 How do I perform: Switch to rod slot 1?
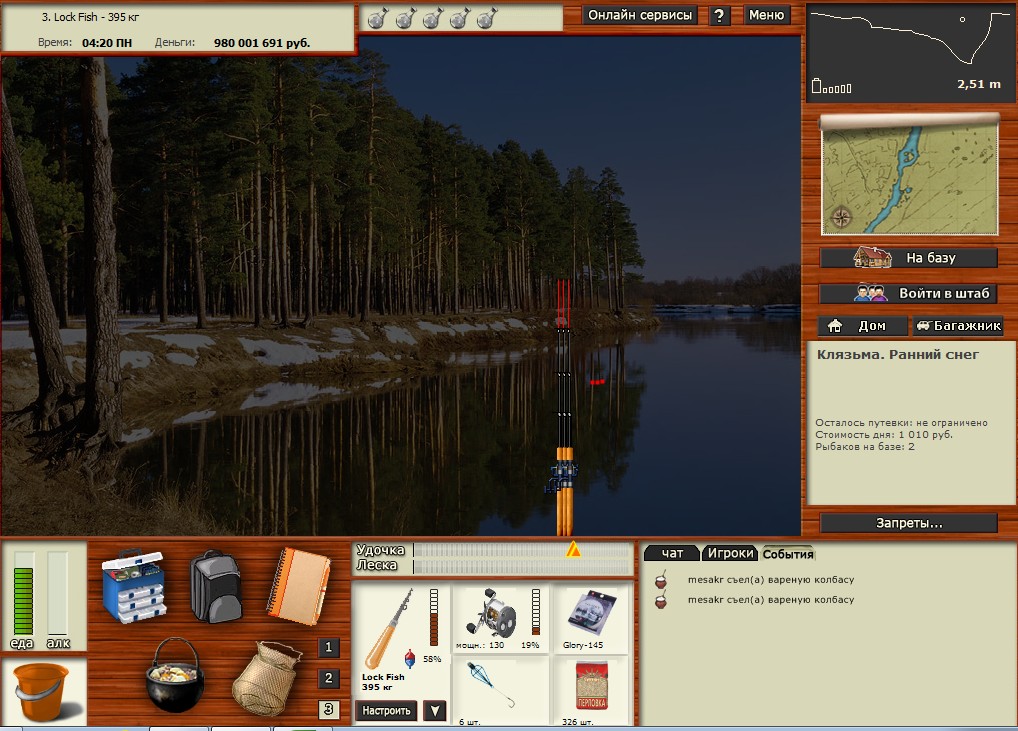[328, 647]
